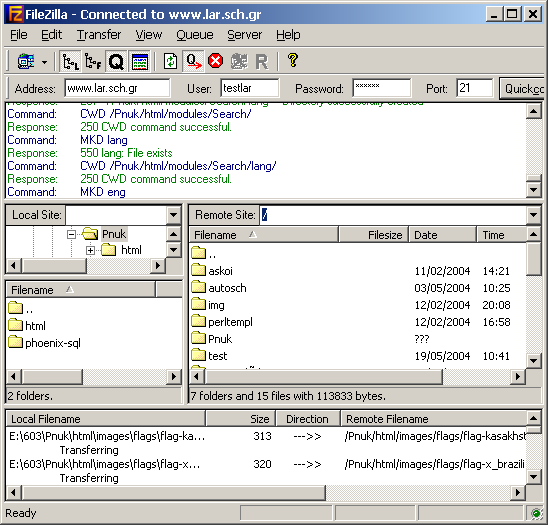Open the Edit menu
This screenshot has height=525, width=548.
point(51,35)
